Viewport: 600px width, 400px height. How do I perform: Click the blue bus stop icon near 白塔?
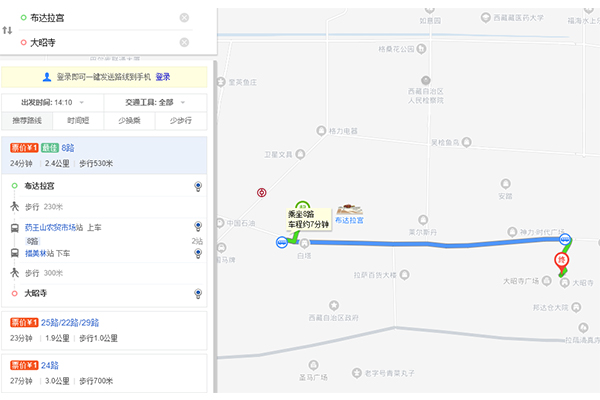281,242
